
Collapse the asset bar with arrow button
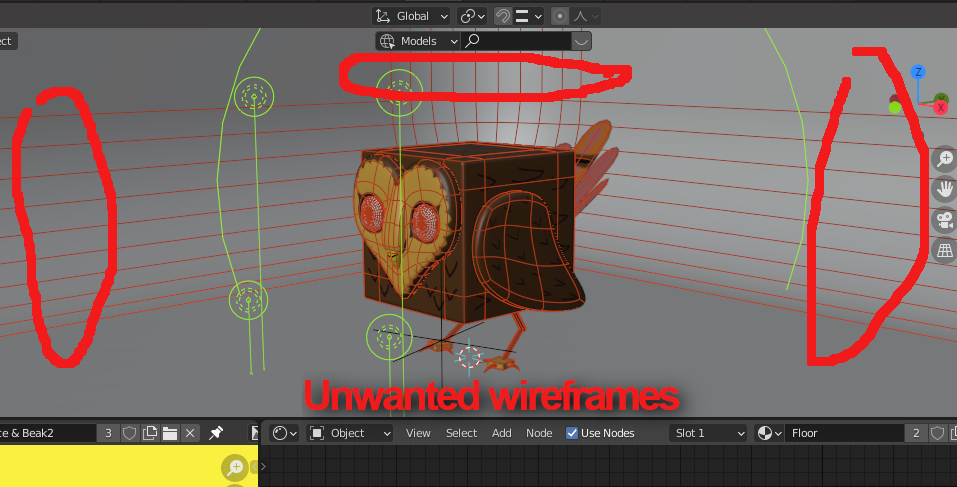point(581,41)
